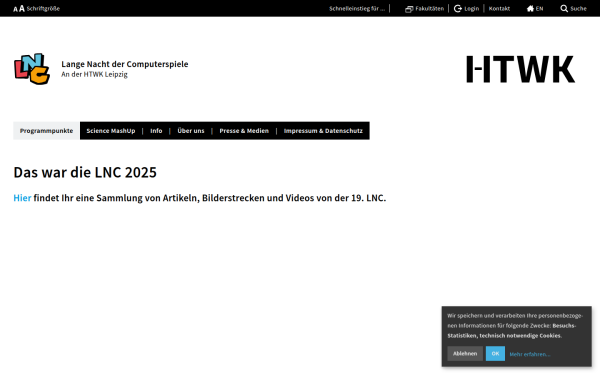Screen dimensions: 600x375
Task: Open Presse & Medien menu item
Action: 244,130
